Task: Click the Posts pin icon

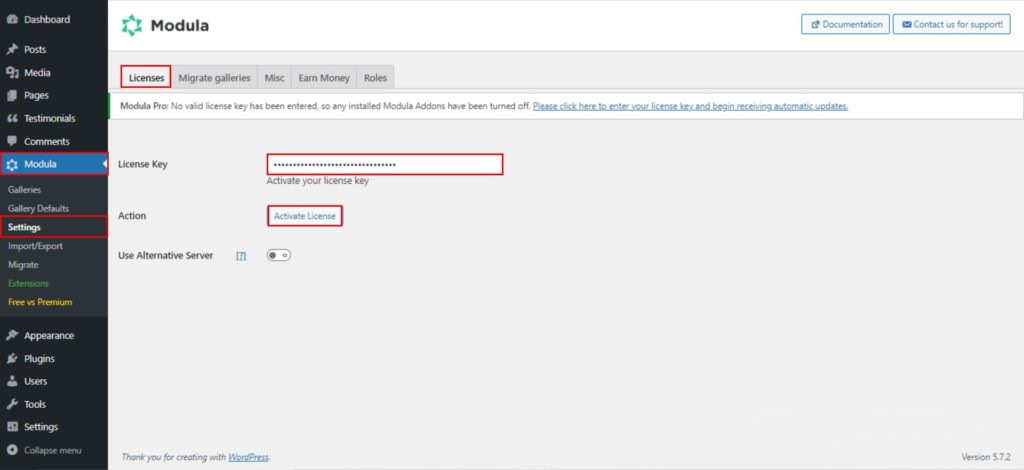Action: coord(12,50)
